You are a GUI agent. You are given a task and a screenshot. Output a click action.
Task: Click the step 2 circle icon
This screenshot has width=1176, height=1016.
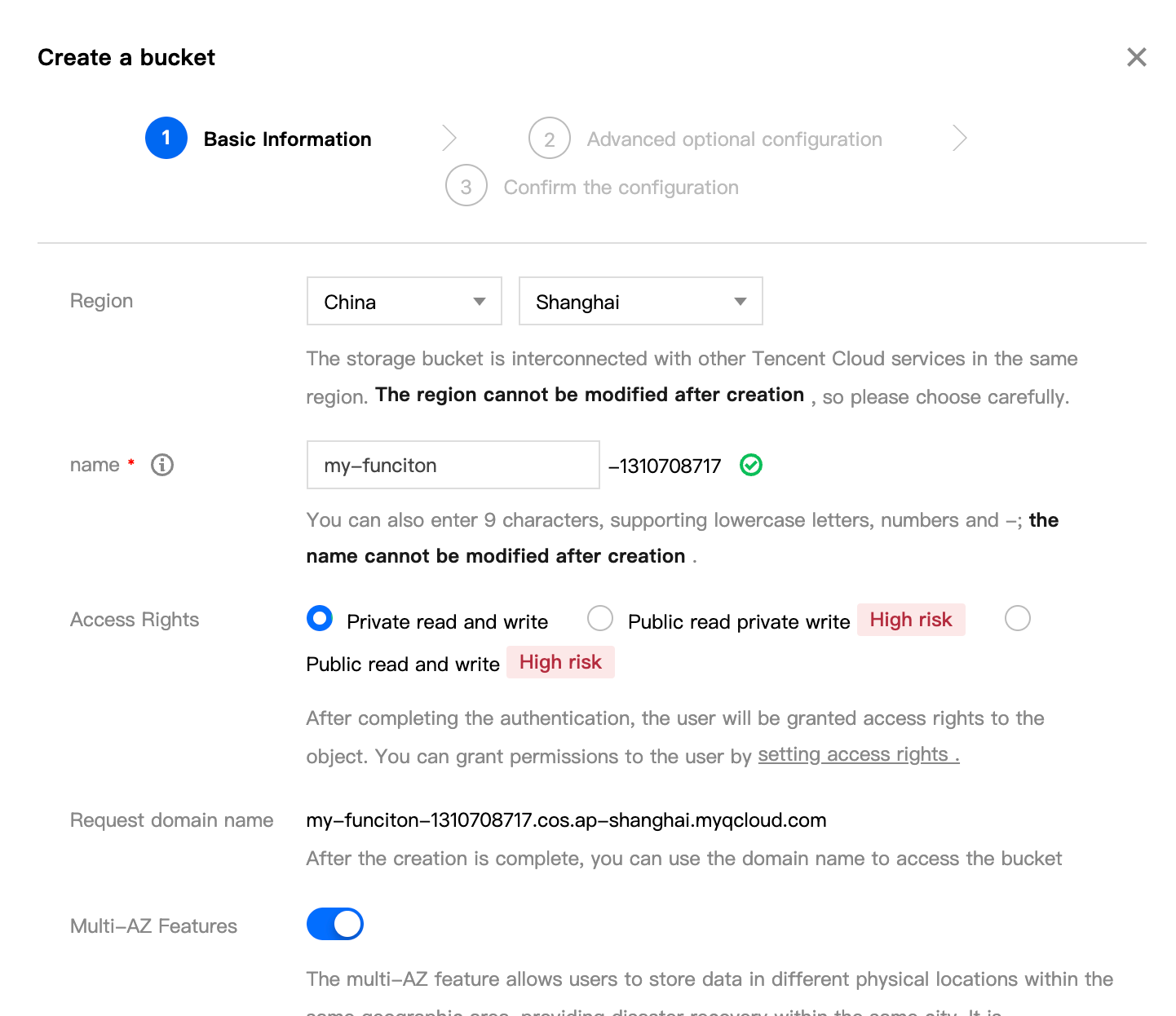tap(549, 139)
